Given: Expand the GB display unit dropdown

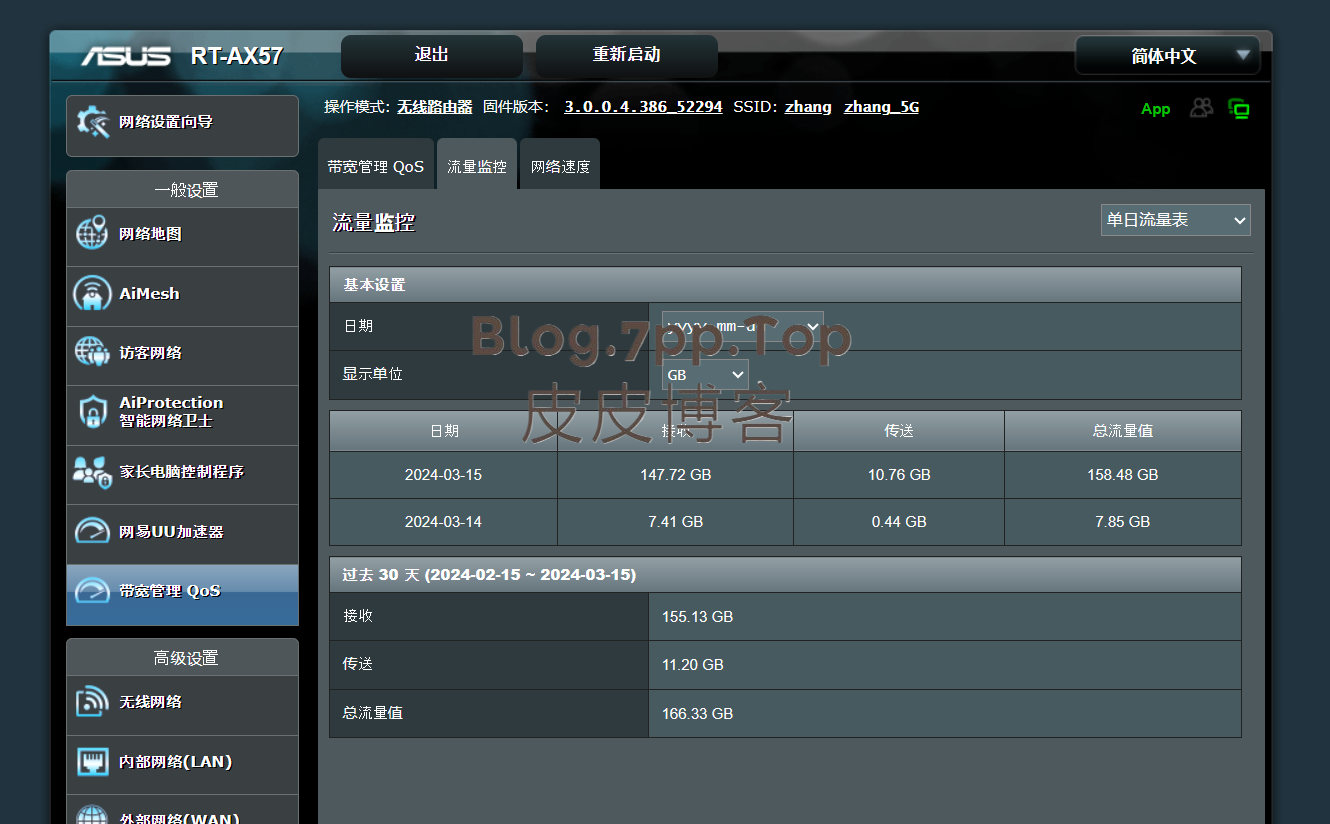Looking at the screenshot, I should click(x=705, y=375).
